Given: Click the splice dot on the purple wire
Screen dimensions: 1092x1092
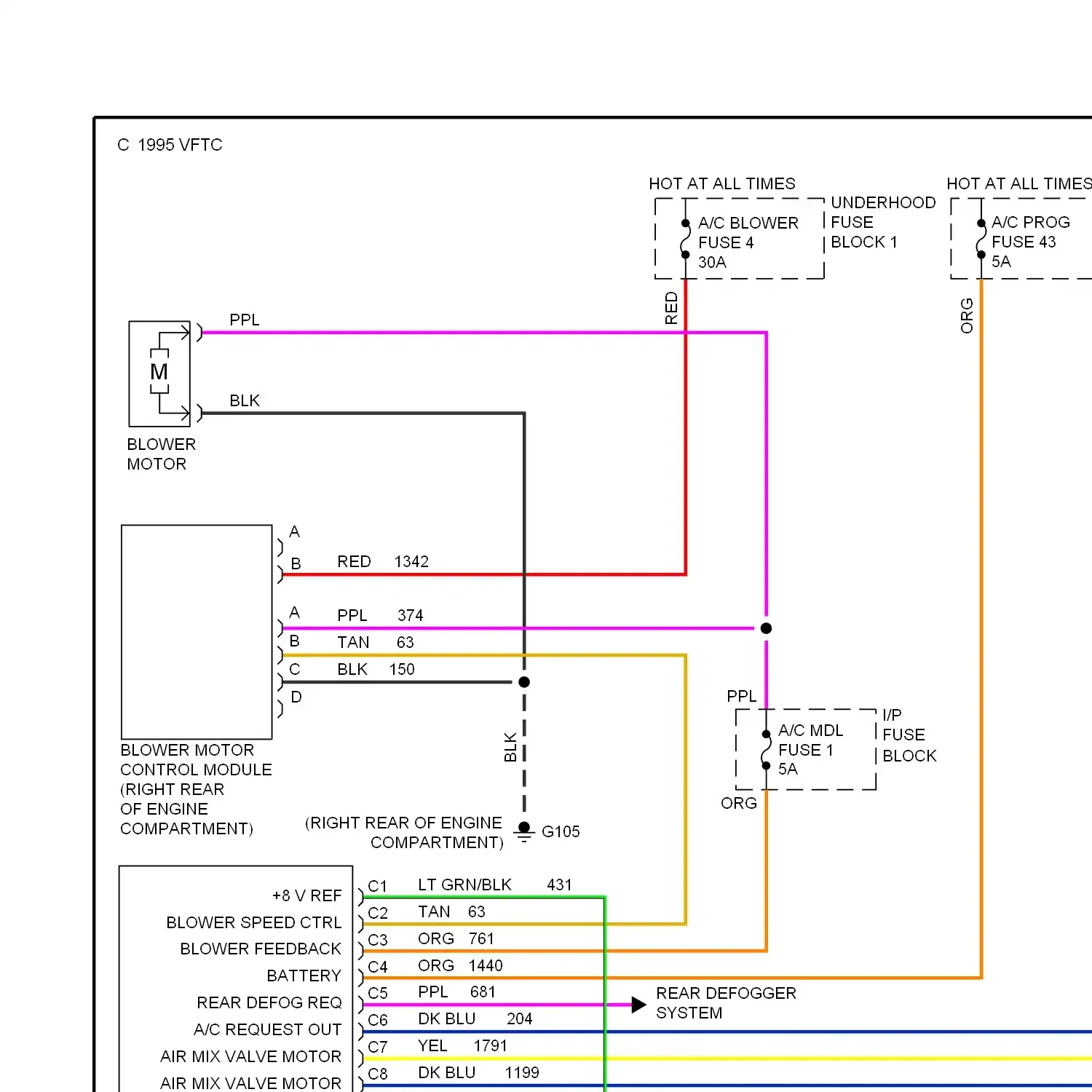Looking at the screenshot, I should (x=766, y=628).
